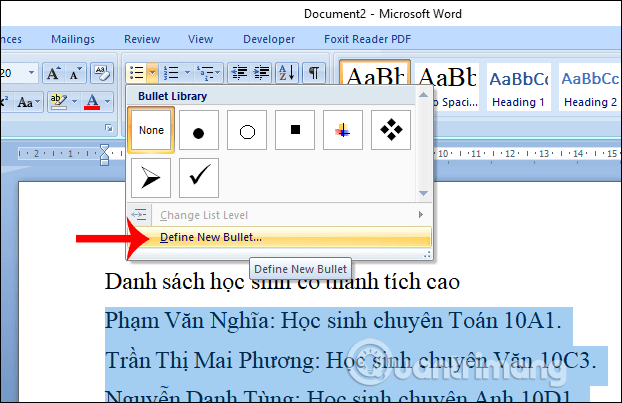Open the Review tab

[142, 39]
